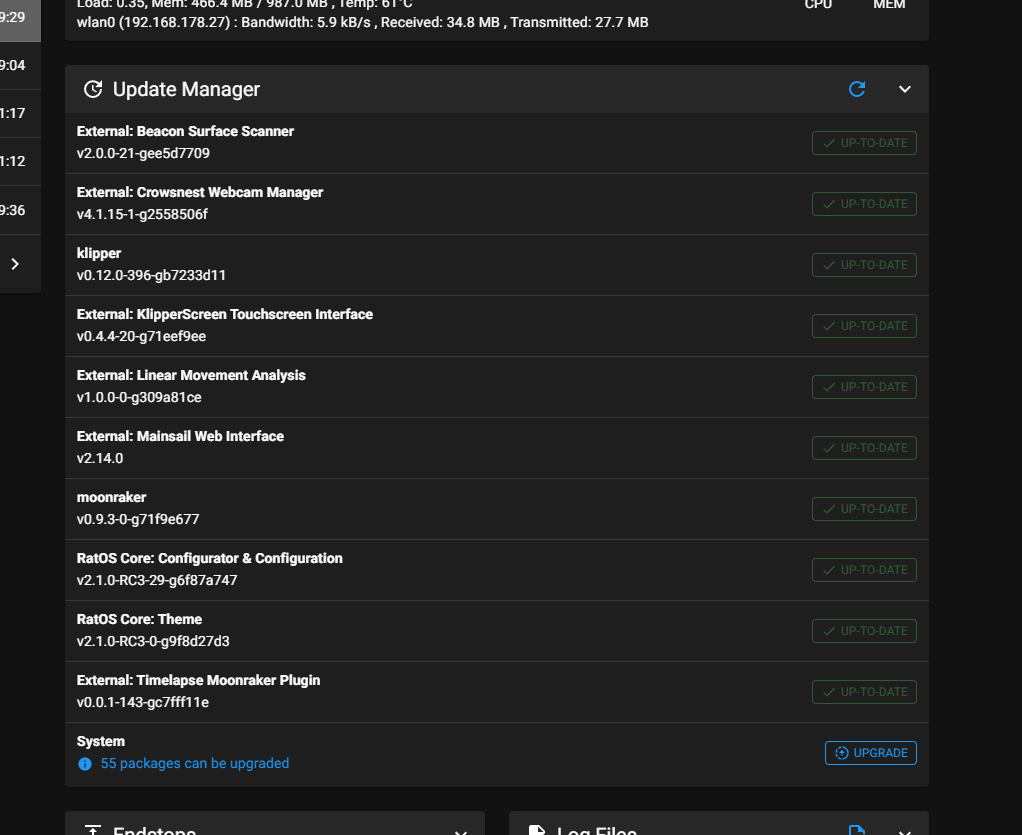Click KlipperScreen version v0.4.4-20-g71eef9ee
The image size is (1022, 835).
141,336
